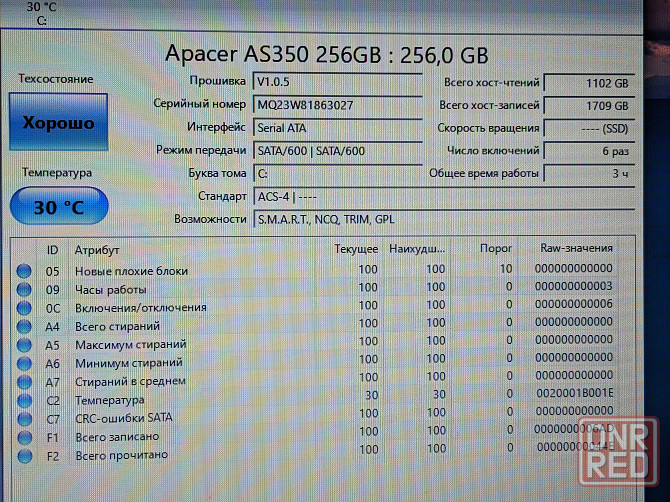Click status icon for CRC-ошибки SATA

point(24,418)
